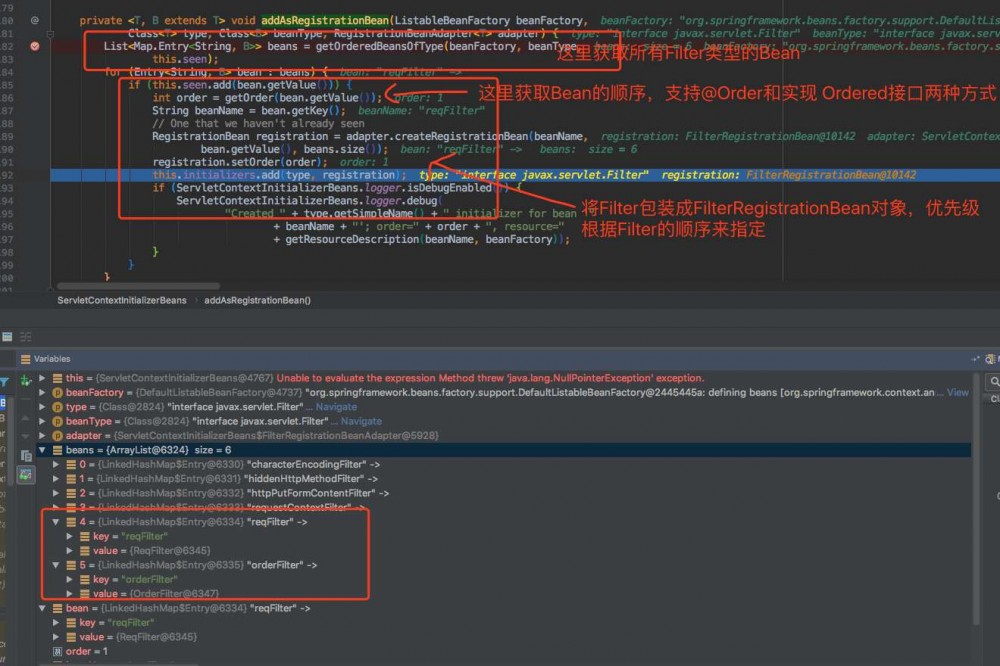Click the small panel icon at debug toolbar left

7,336
